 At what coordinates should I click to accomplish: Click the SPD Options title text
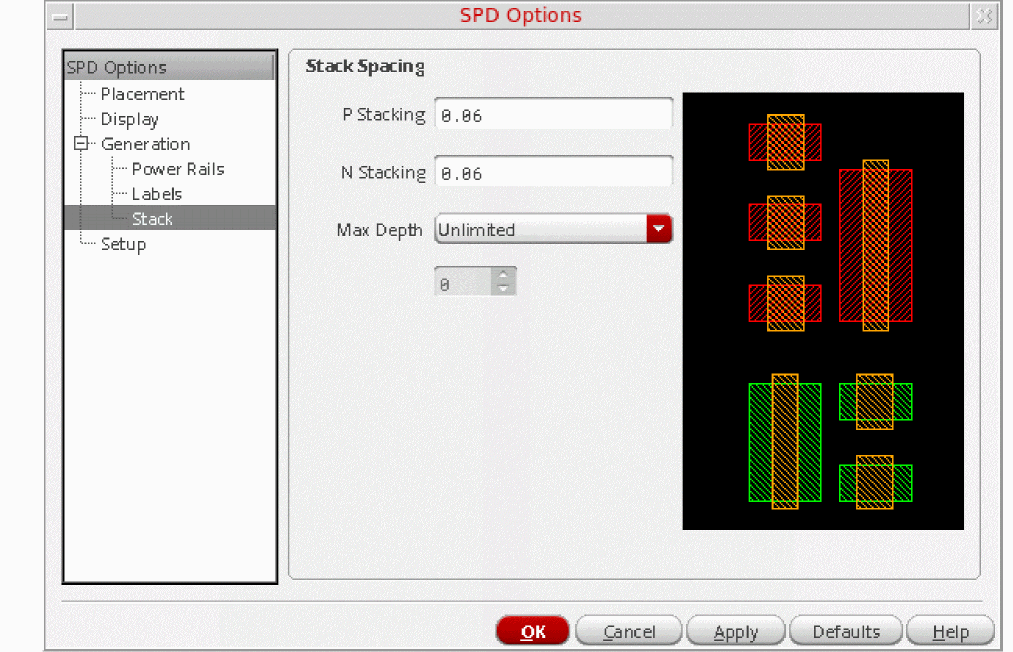tap(521, 16)
